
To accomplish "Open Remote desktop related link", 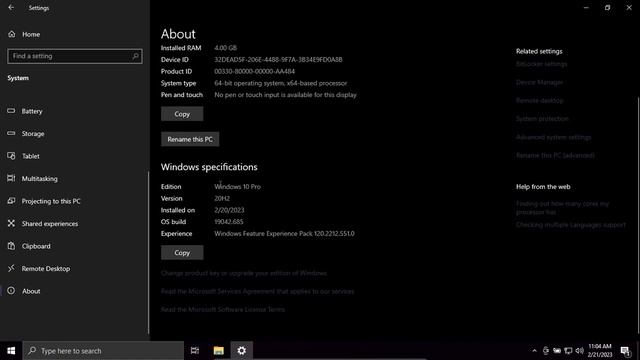I will point(540,100).
